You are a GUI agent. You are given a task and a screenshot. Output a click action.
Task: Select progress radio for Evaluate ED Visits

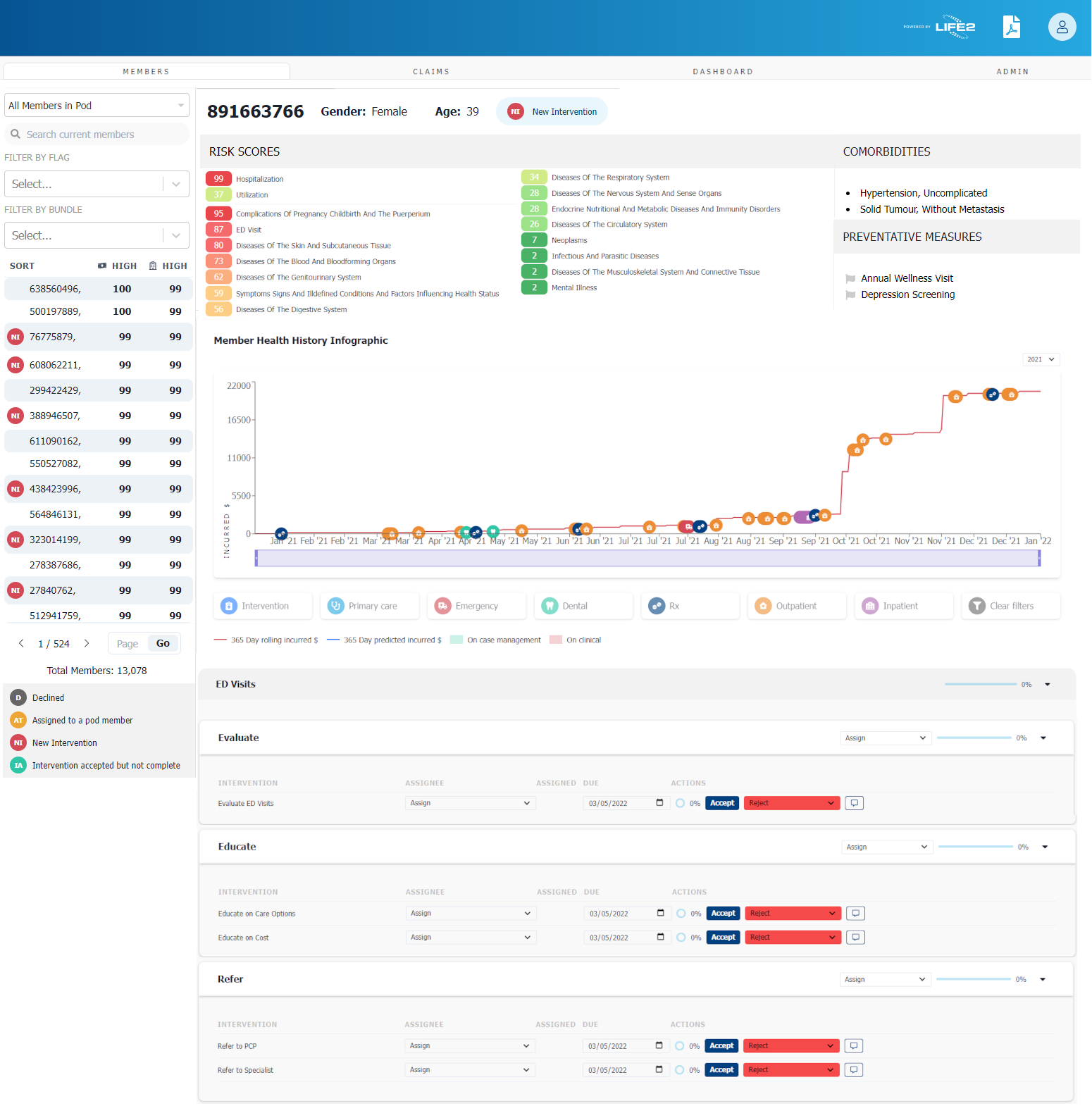pyautogui.click(x=680, y=803)
